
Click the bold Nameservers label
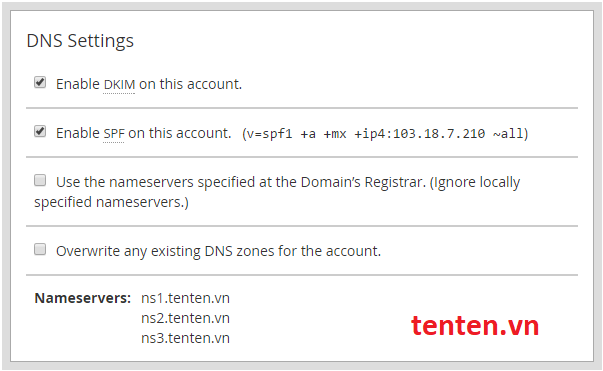[83, 298]
